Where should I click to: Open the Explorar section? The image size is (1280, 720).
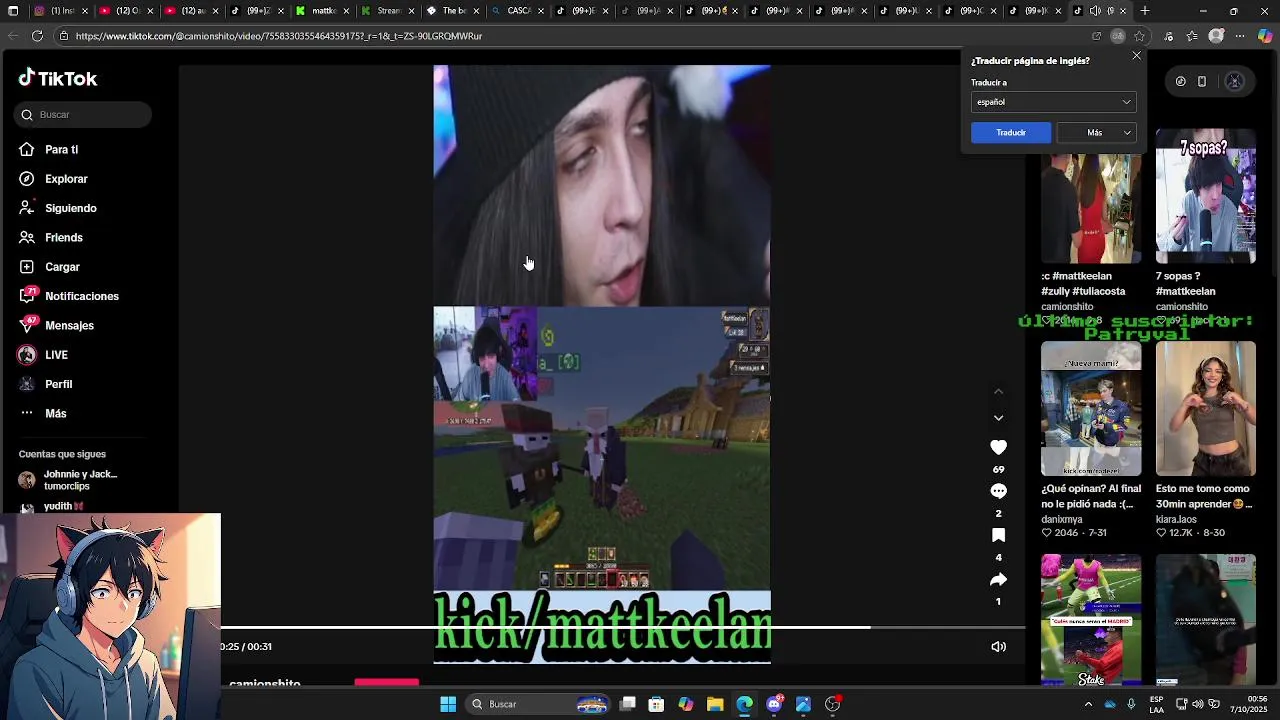coord(66,179)
